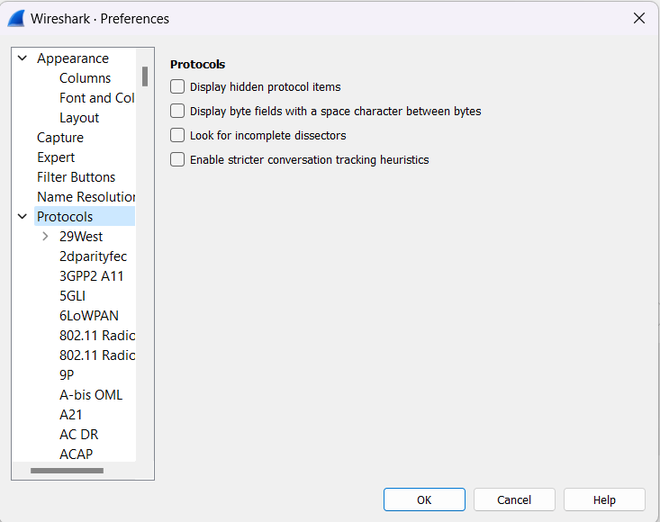
Task: Select the 29West protocol entry
Action: pyautogui.click(x=81, y=236)
